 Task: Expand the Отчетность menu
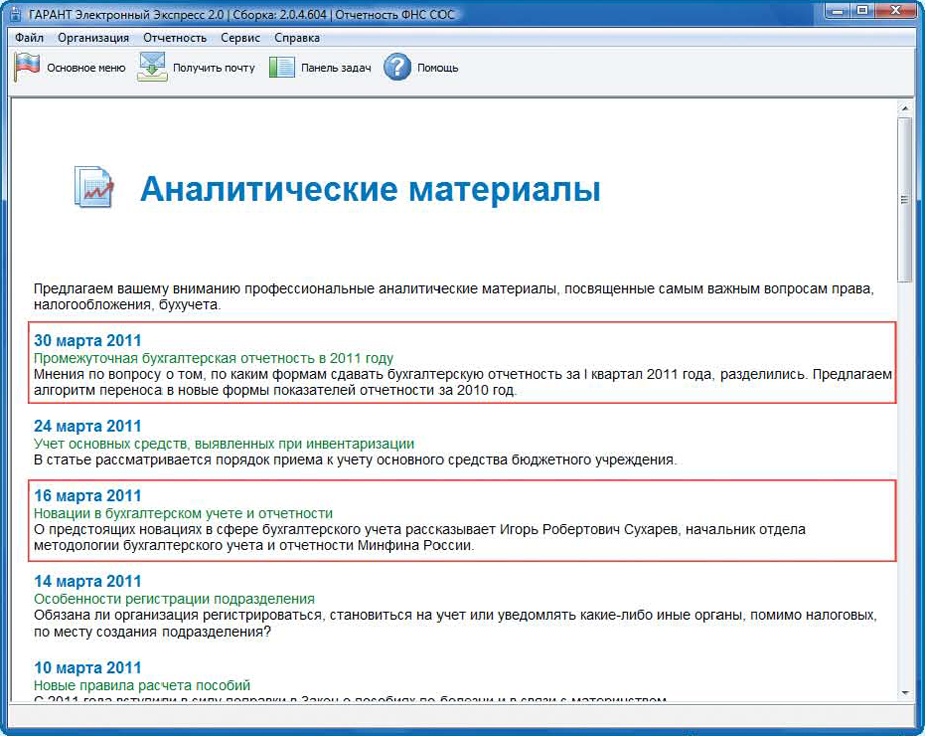click(174, 38)
